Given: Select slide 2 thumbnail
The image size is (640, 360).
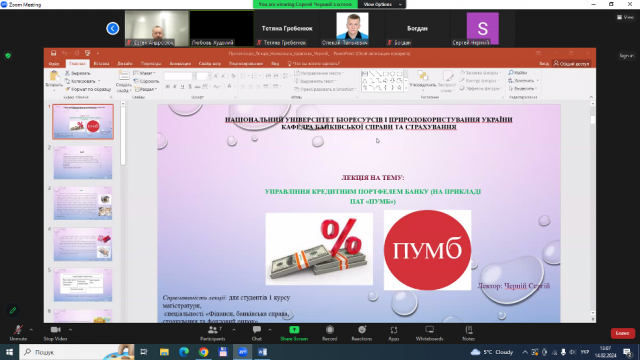Looking at the screenshot, I should point(83,162).
